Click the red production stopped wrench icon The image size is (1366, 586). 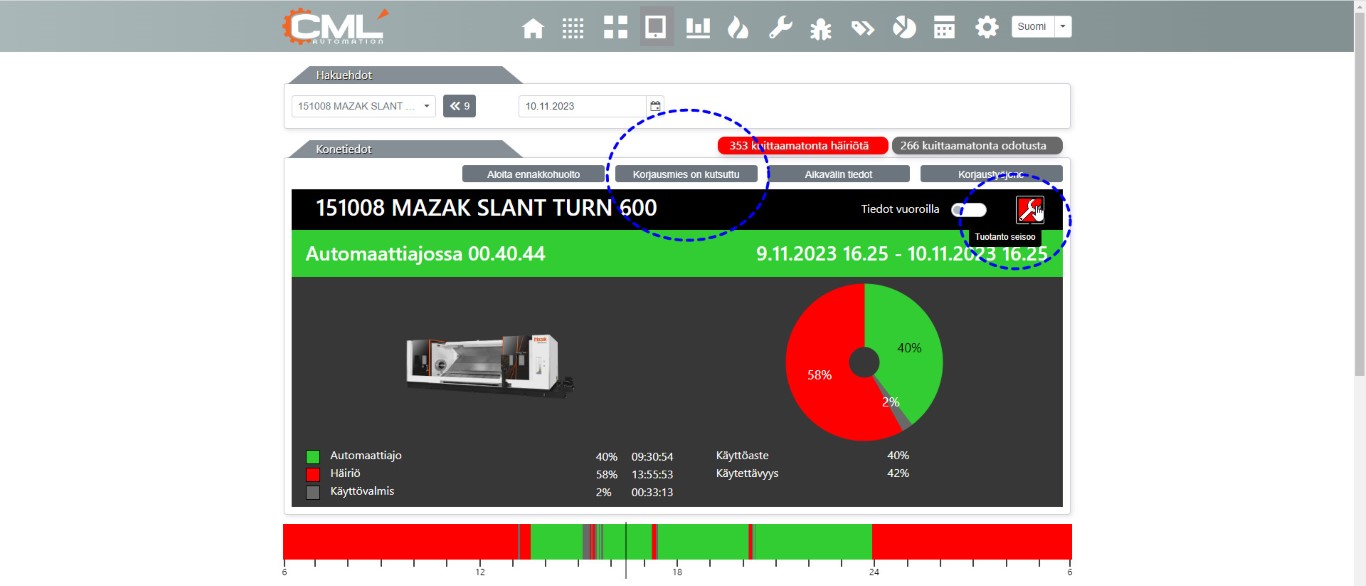point(1029,209)
